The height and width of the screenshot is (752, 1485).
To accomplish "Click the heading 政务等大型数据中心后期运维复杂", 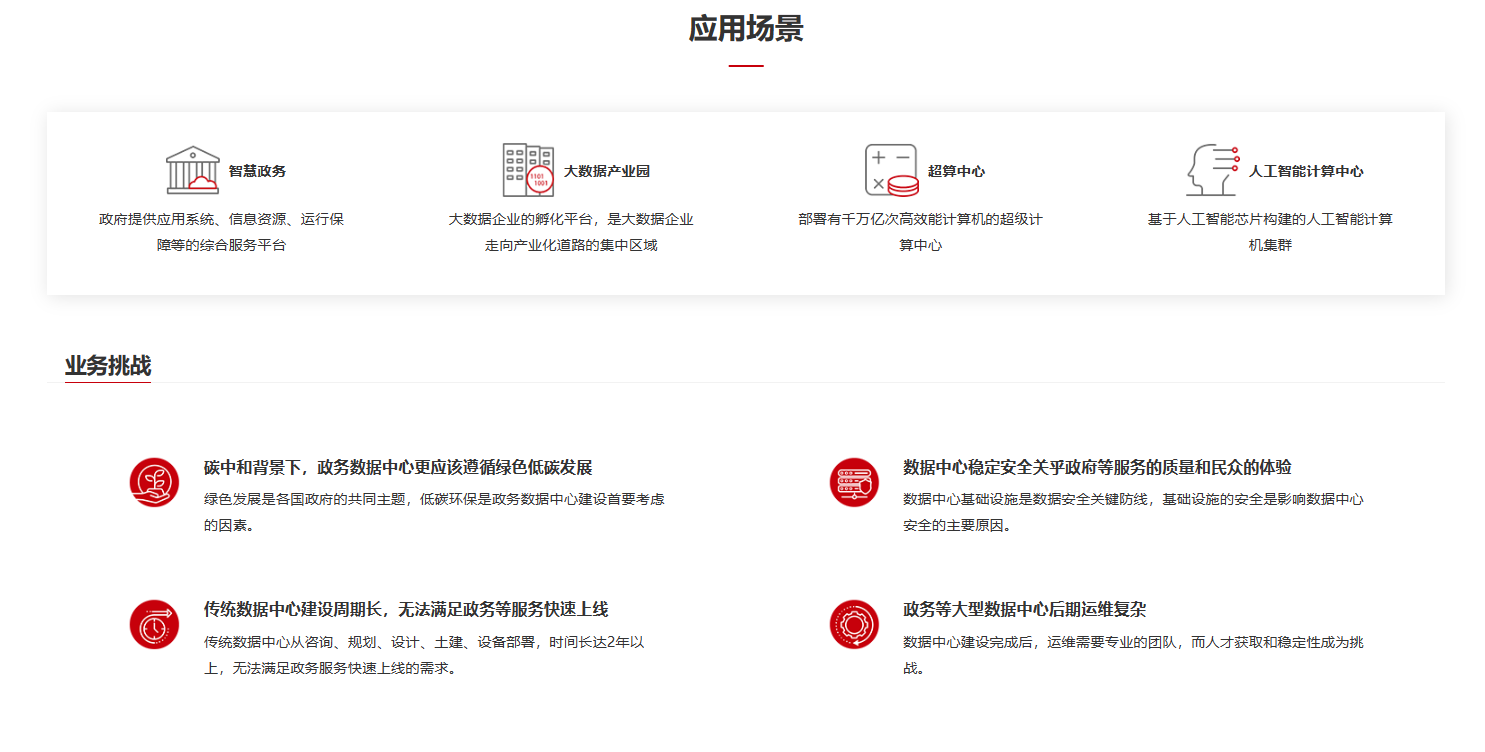I will [x=1024, y=609].
